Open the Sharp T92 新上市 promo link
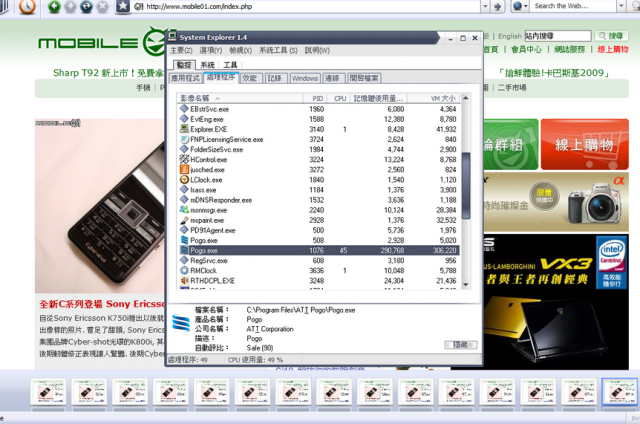The width and height of the screenshot is (640, 424). coord(108,73)
